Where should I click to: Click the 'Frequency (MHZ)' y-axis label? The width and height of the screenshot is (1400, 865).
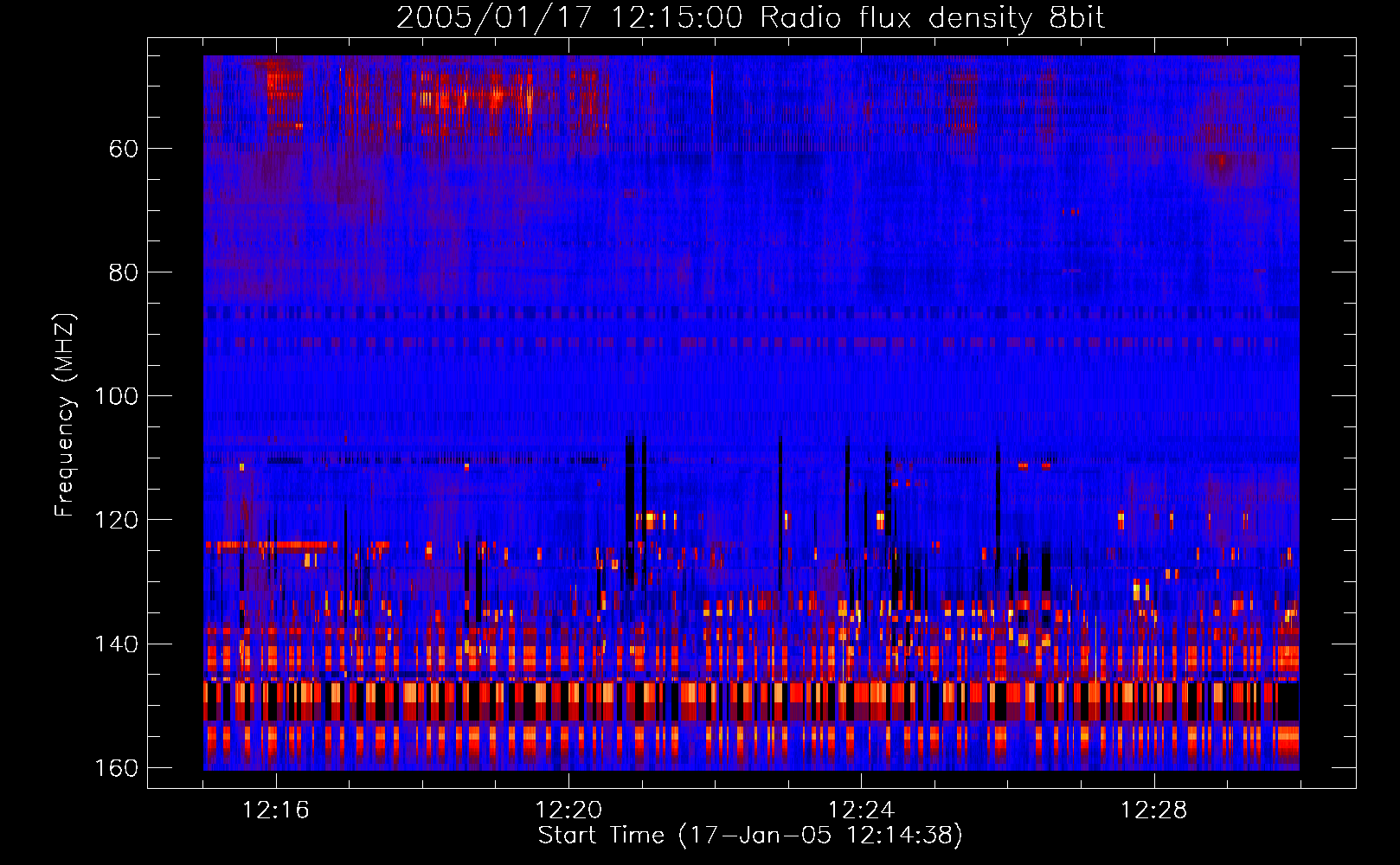pyautogui.click(x=65, y=414)
